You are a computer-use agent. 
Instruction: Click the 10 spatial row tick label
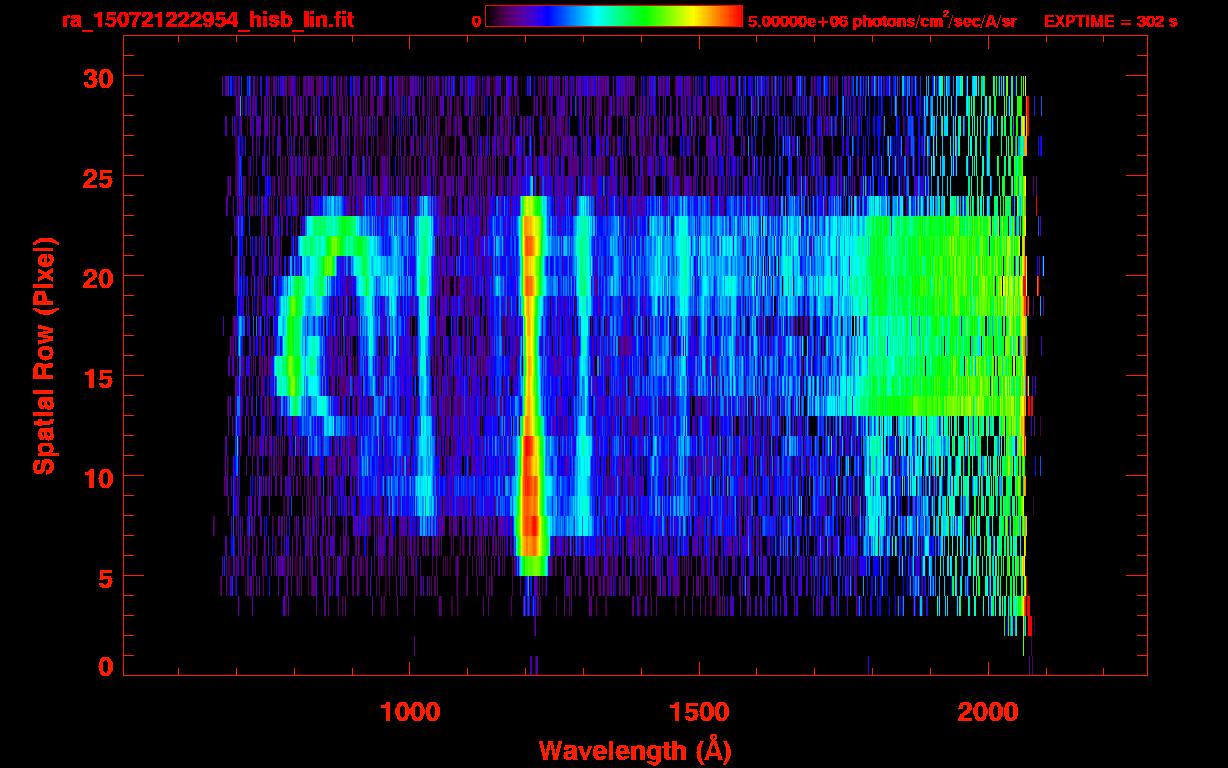97,477
